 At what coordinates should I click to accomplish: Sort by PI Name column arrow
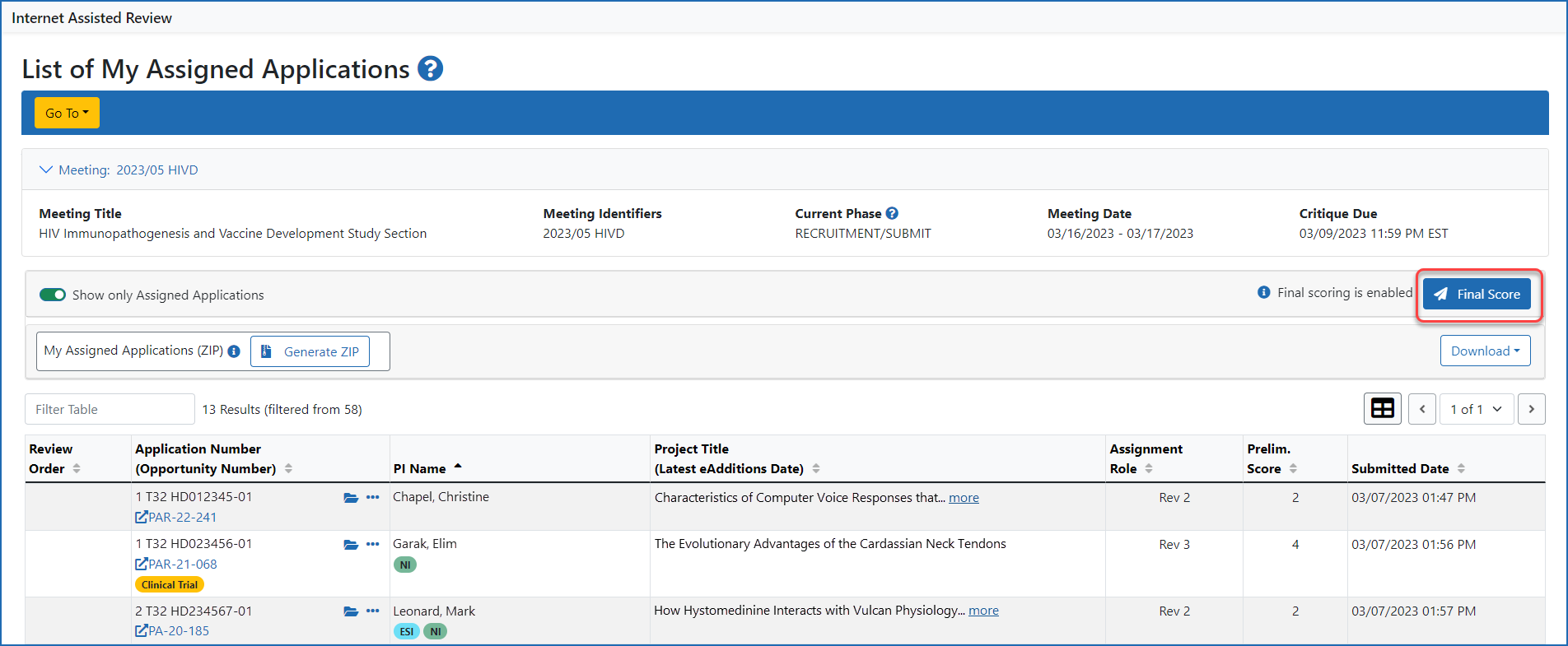click(x=458, y=467)
